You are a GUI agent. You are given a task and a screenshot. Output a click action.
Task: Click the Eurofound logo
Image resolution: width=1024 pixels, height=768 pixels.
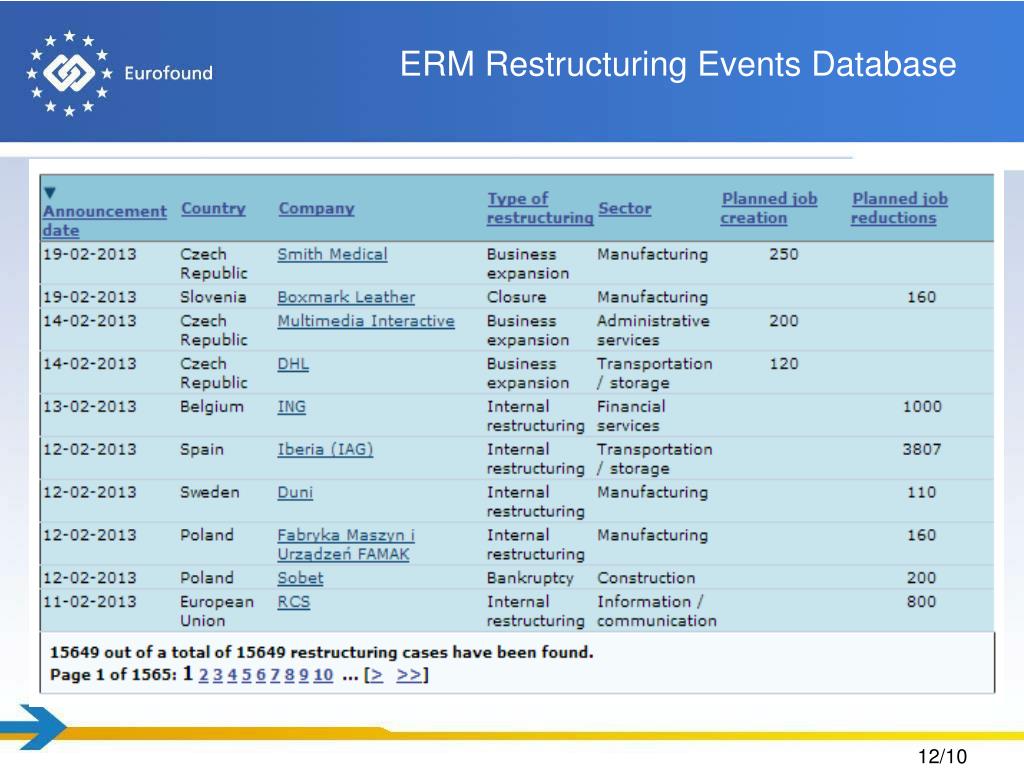[120, 73]
